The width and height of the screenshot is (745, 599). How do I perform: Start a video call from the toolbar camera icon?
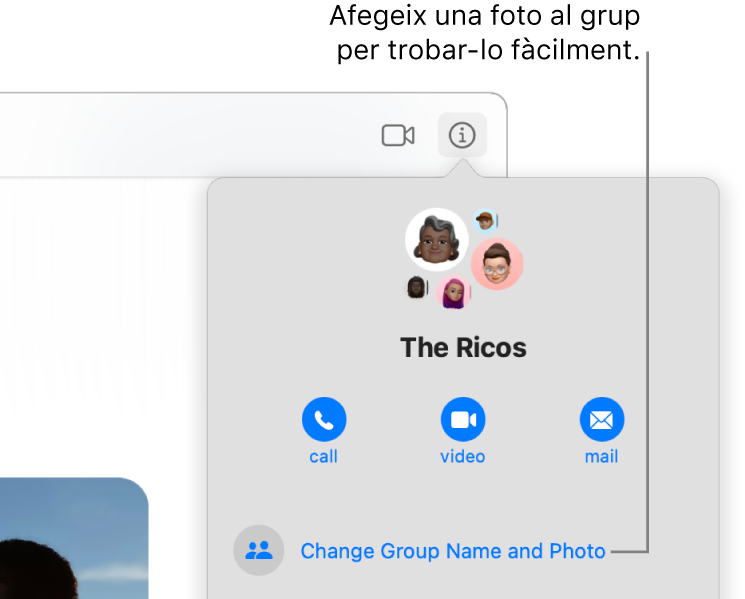[x=398, y=135]
